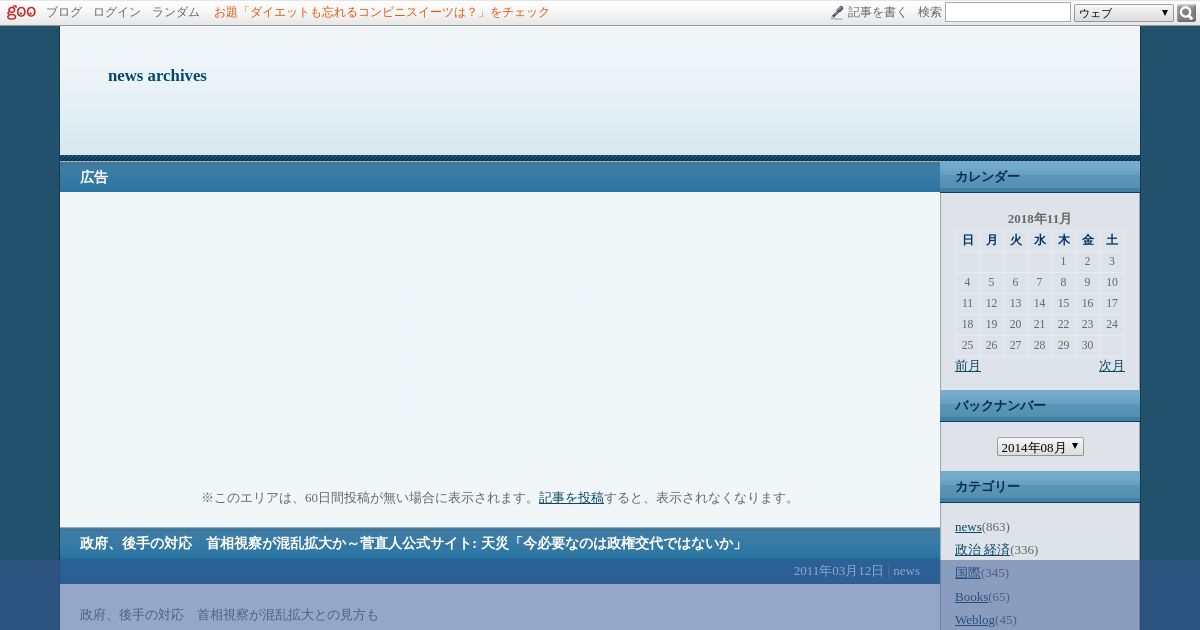
Task: Open the news category link
Action: tap(968, 527)
